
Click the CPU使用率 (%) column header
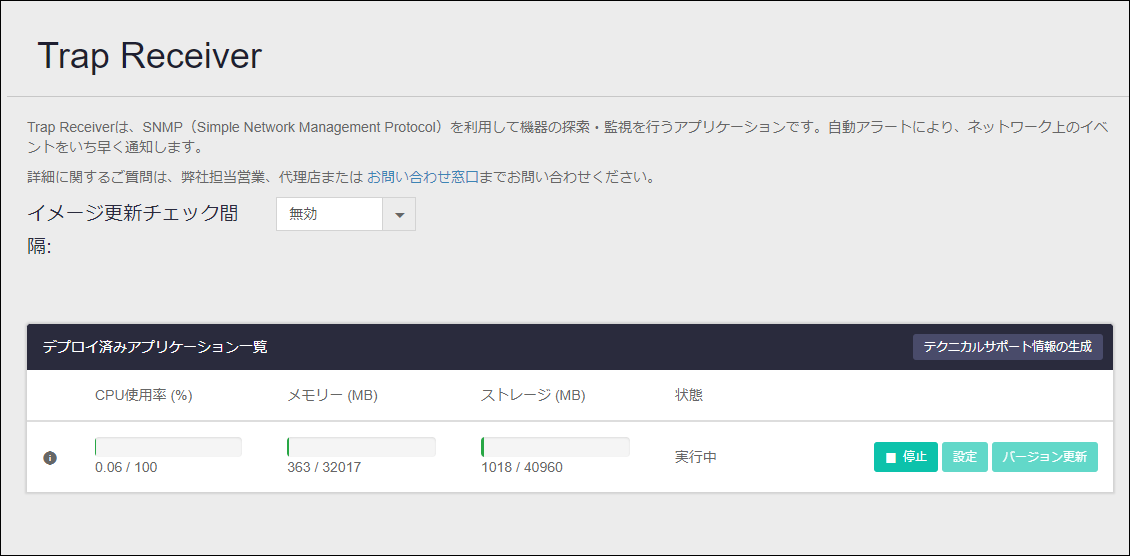click(x=143, y=395)
